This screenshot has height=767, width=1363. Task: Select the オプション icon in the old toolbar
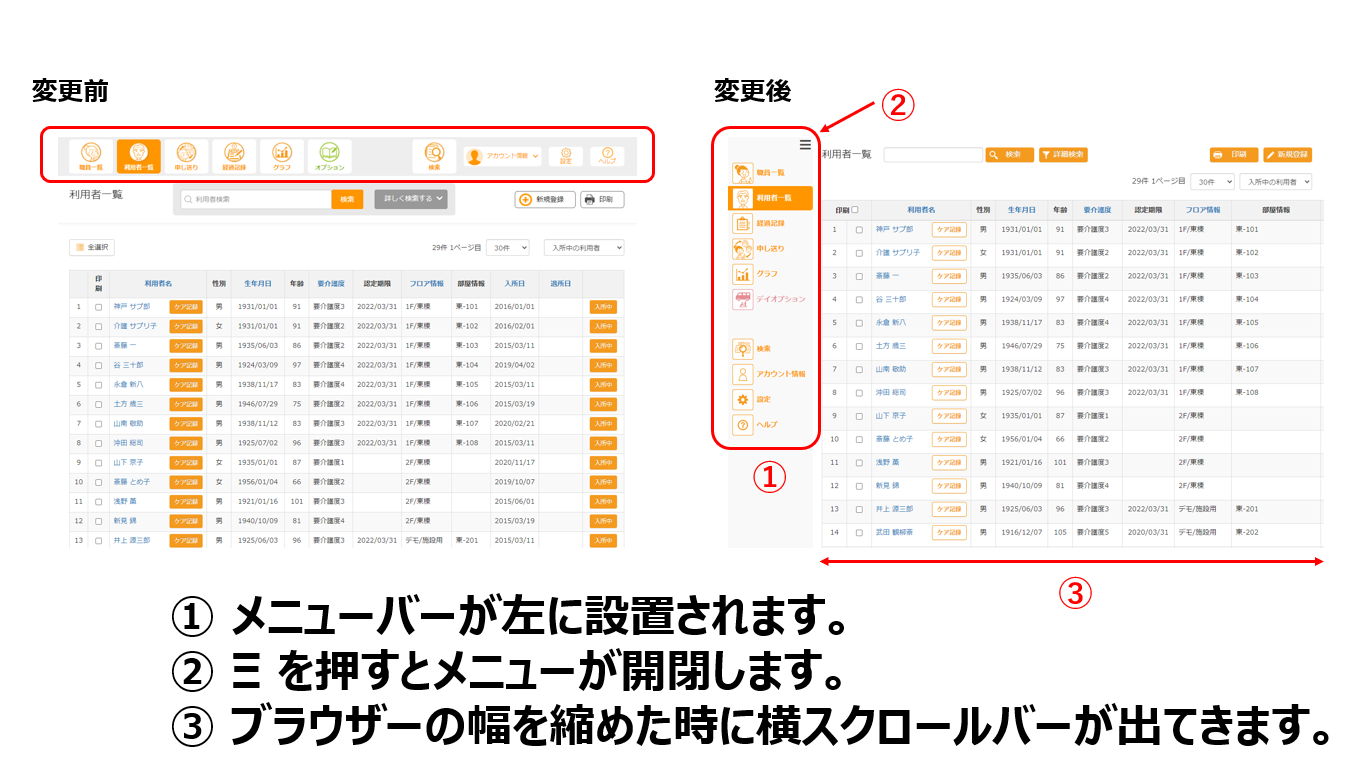[329, 155]
